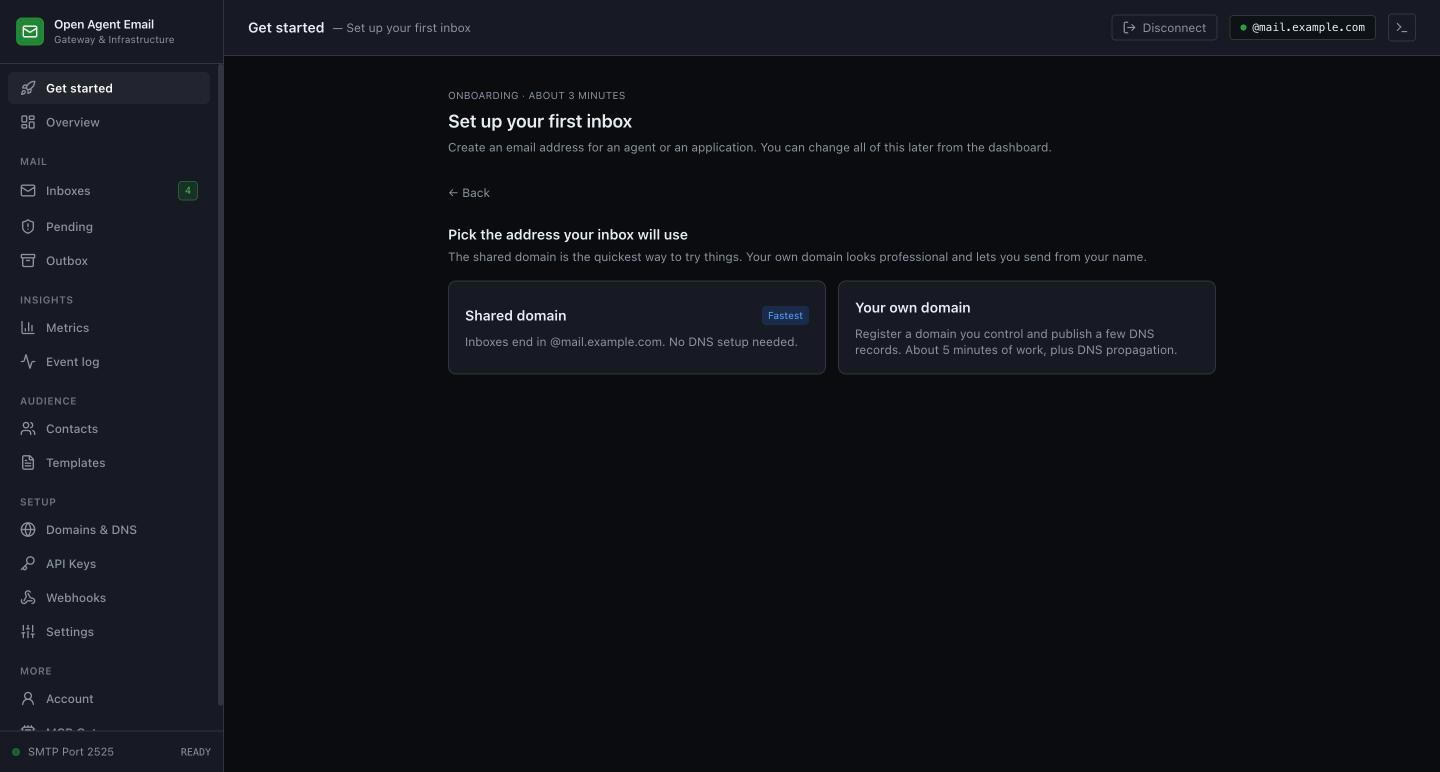The height and width of the screenshot is (772, 1440).
Task: Click the people icon beside Contacts
Action: (28, 429)
